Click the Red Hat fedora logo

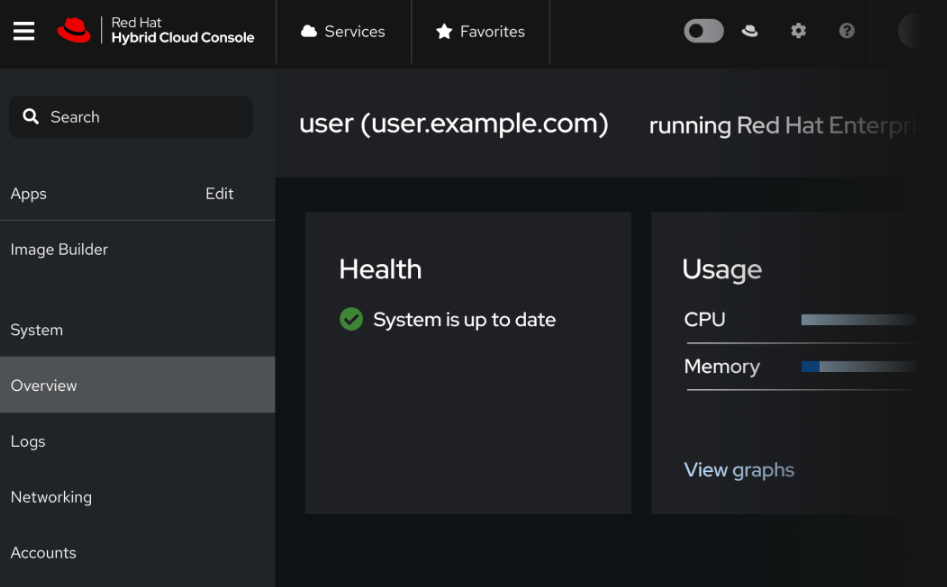pyautogui.click(x=74, y=30)
